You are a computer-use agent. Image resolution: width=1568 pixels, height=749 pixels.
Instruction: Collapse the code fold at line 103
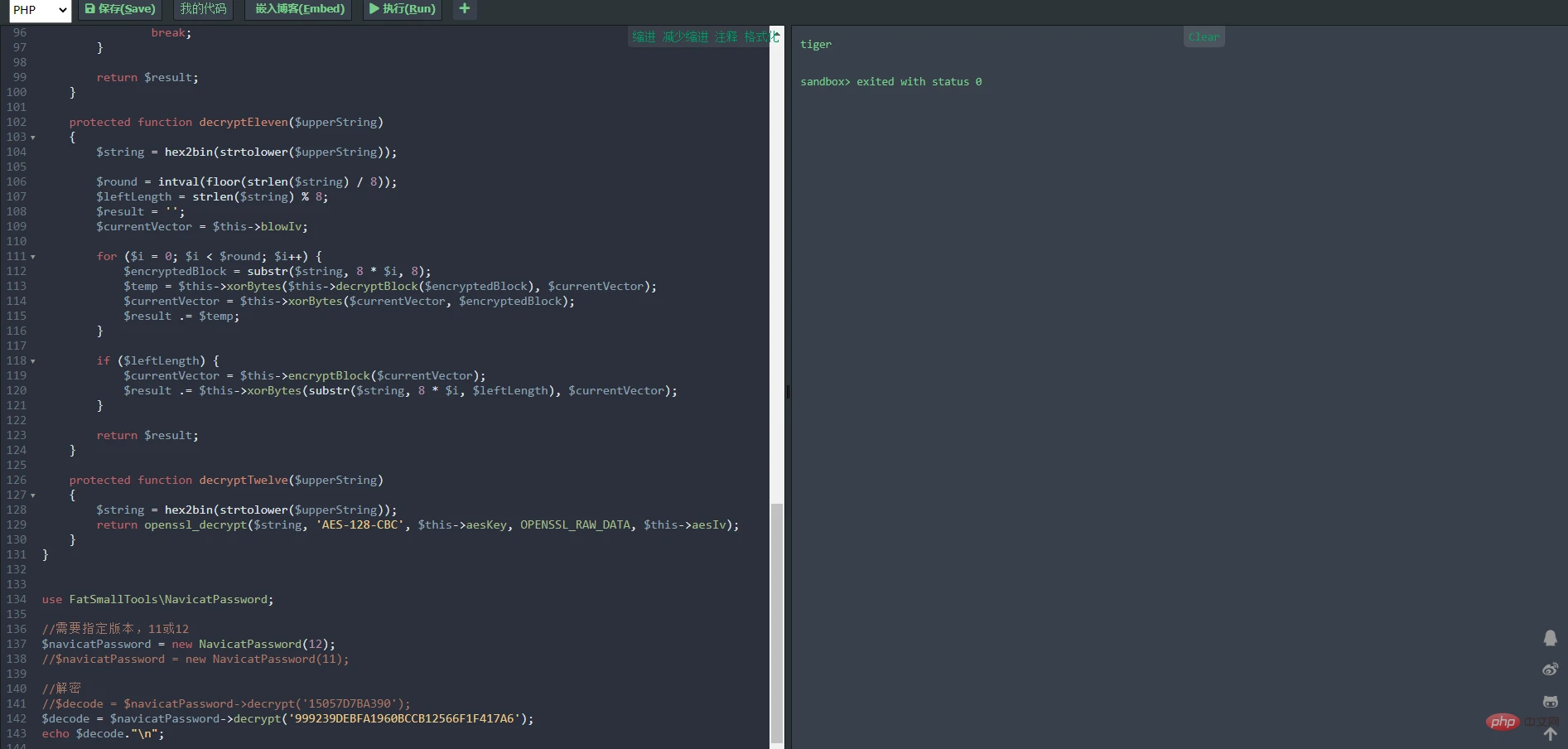32,138
